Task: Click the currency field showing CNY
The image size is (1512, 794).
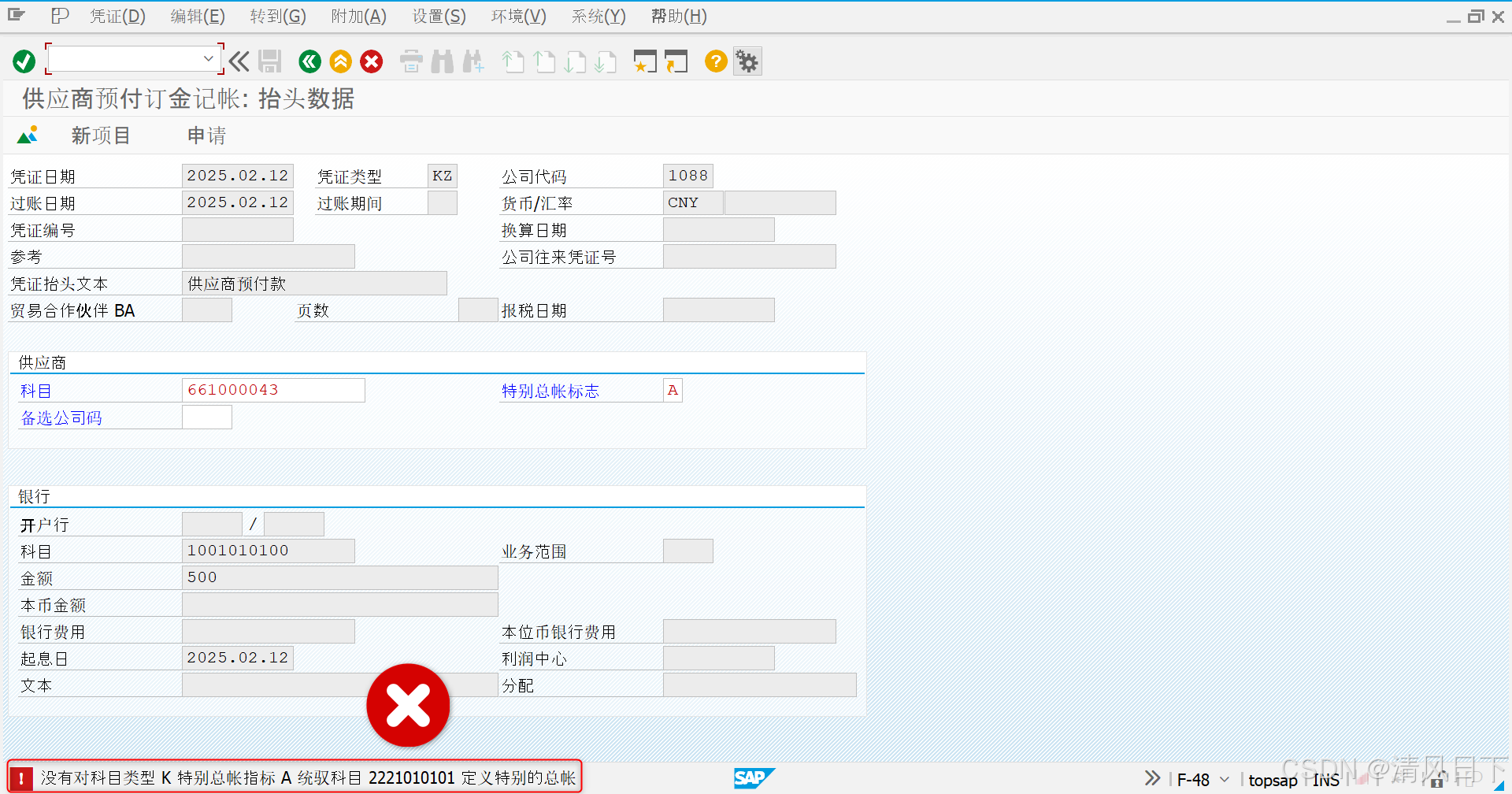Action: (x=693, y=202)
